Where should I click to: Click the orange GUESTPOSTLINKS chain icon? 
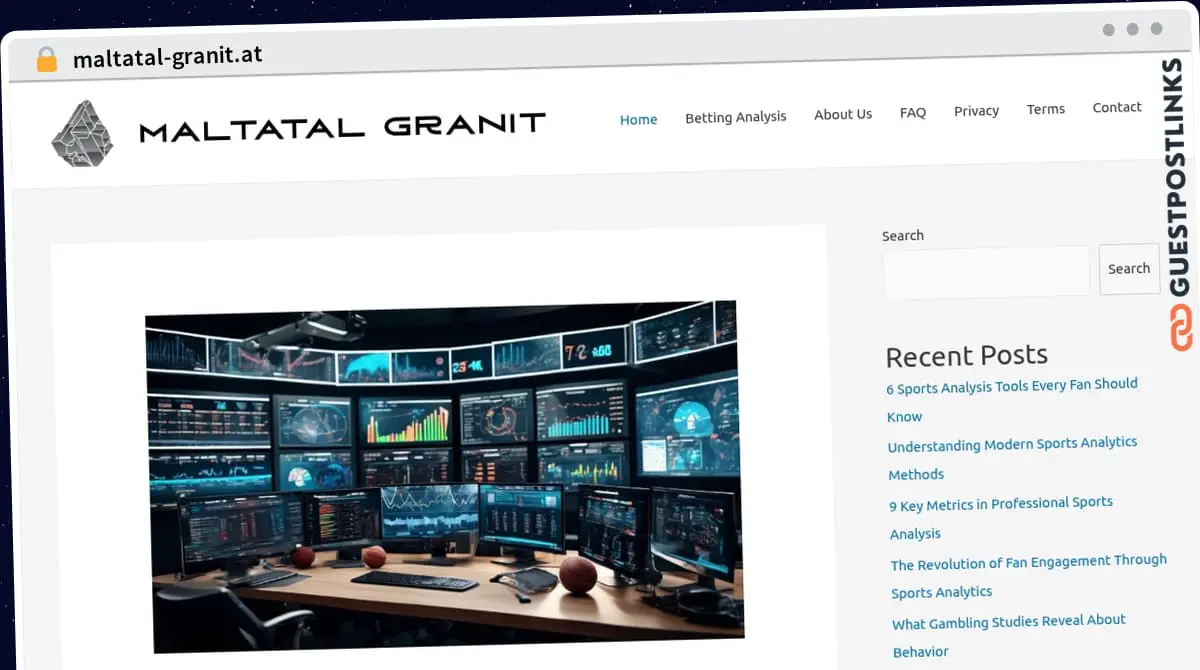coord(1181,328)
